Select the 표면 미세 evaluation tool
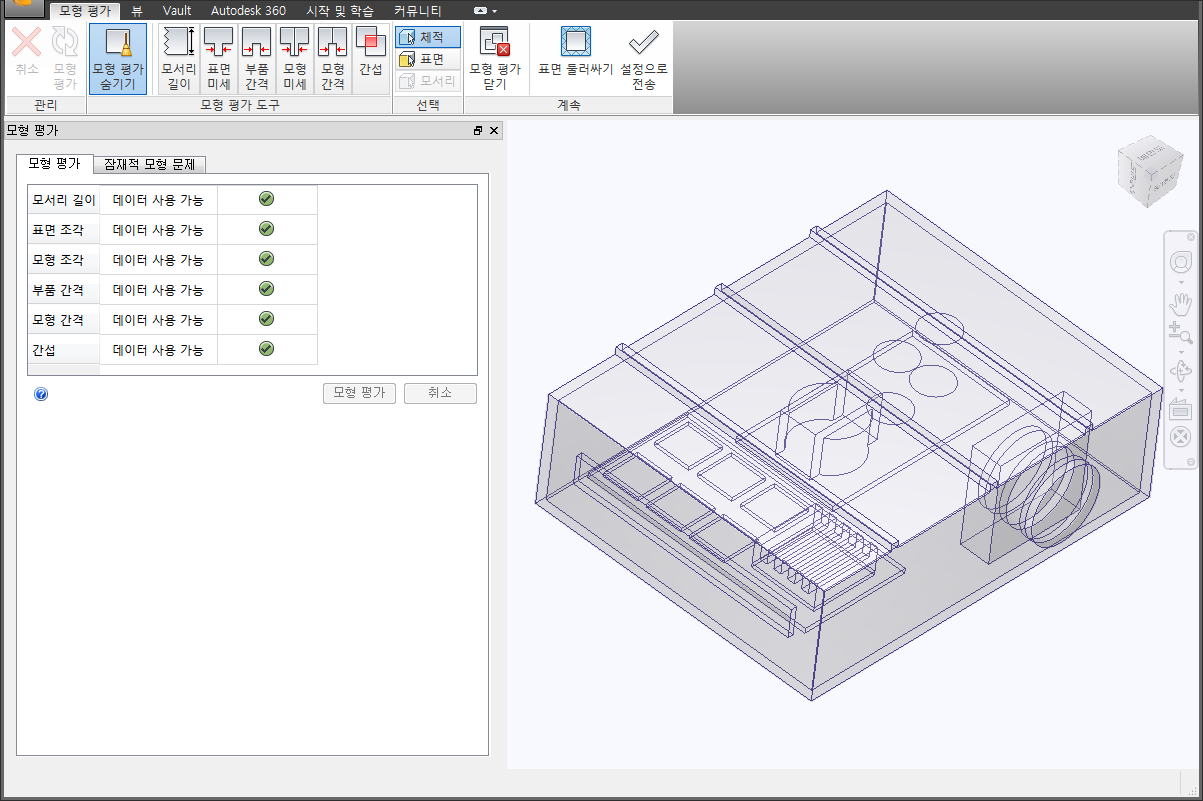 (x=219, y=59)
